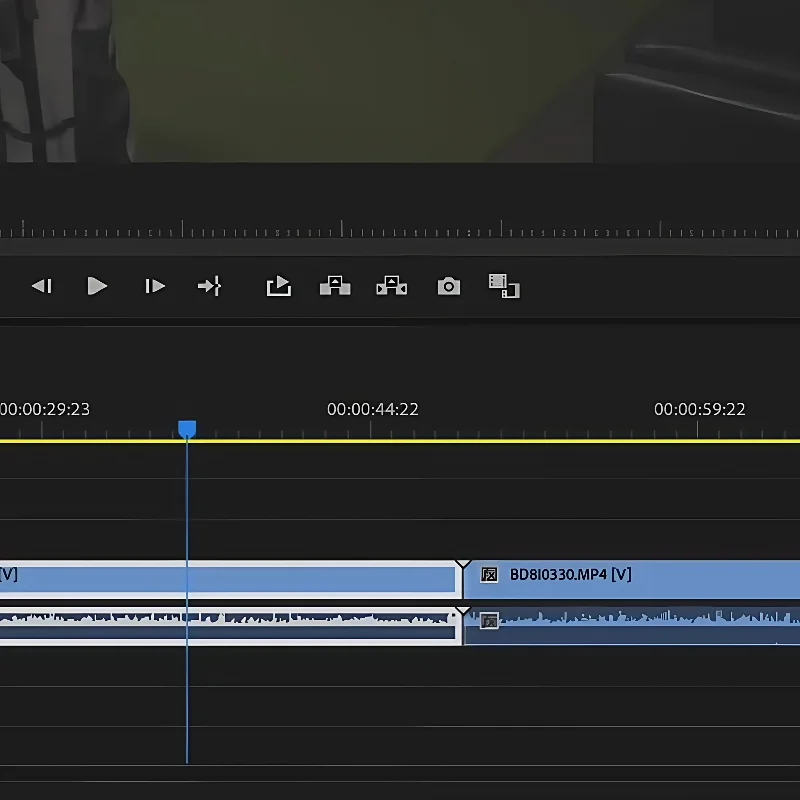The image size is (800, 800).
Task: Click timeline ruler at 00:00:59:22
Action: pyautogui.click(x=698, y=430)
